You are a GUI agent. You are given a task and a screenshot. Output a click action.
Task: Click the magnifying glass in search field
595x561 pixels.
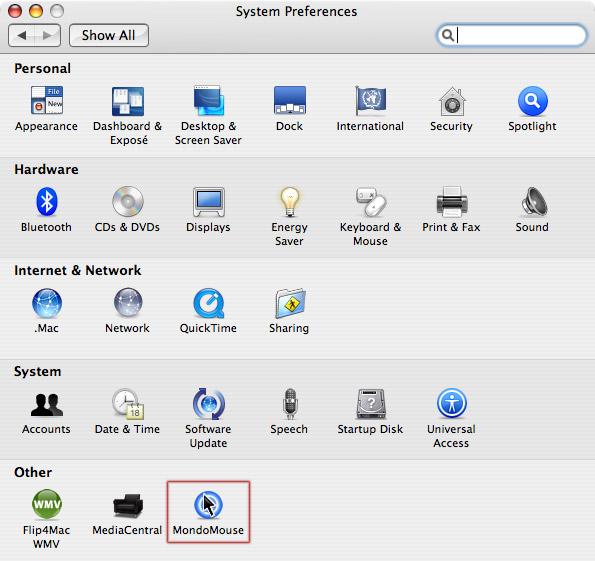[x=448, y=35]
